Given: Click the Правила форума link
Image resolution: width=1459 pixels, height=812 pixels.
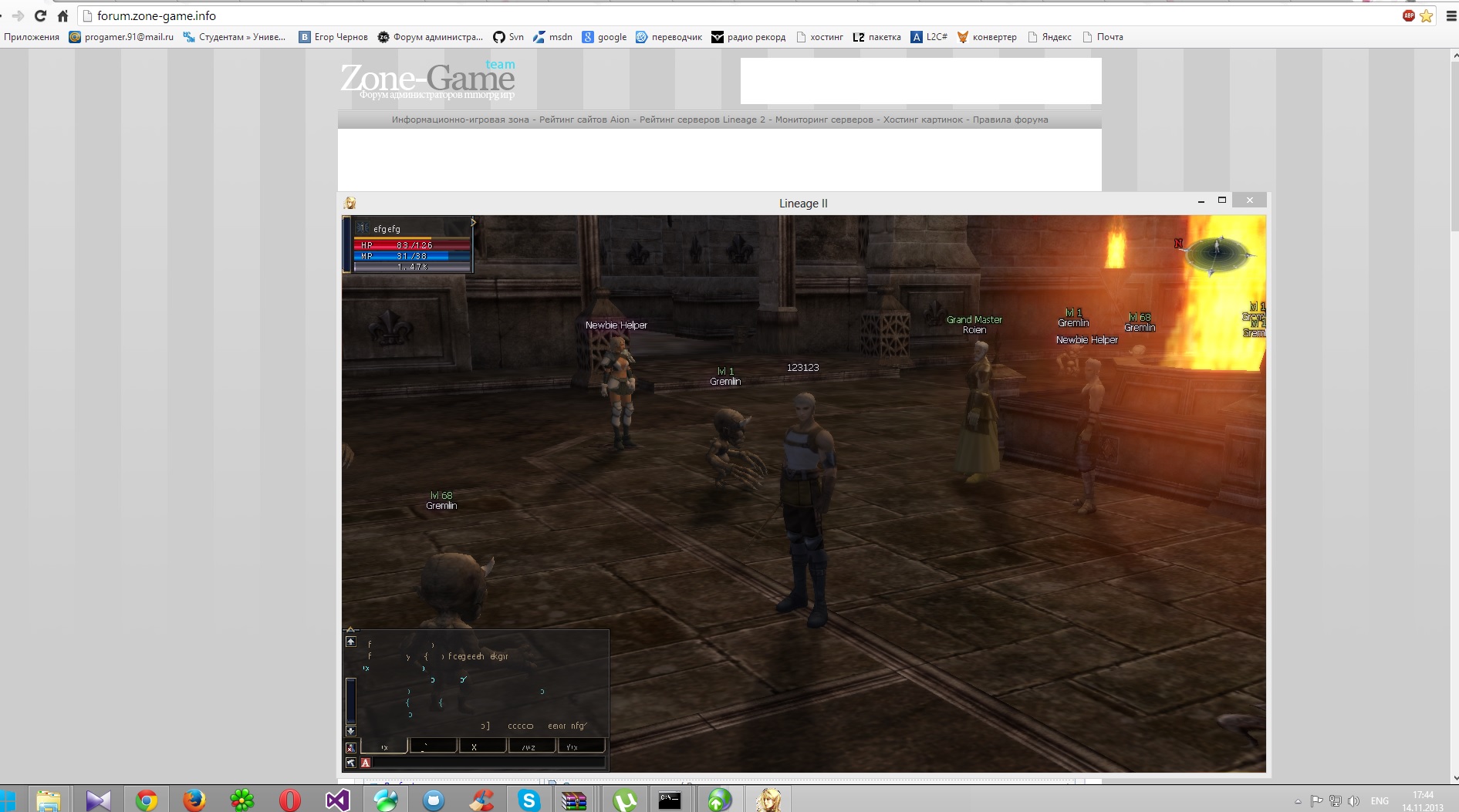Looking at the screenshot, I should point(1010,120).
